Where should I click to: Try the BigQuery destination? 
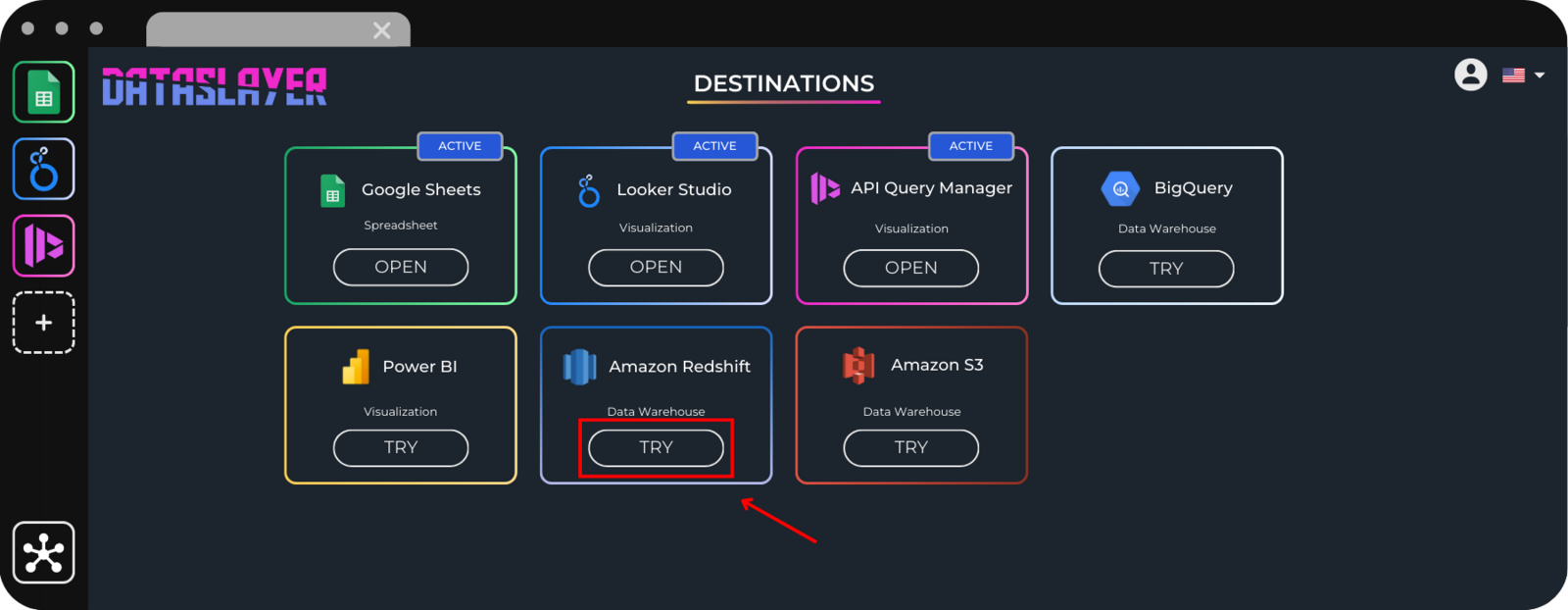point(1166,269)
